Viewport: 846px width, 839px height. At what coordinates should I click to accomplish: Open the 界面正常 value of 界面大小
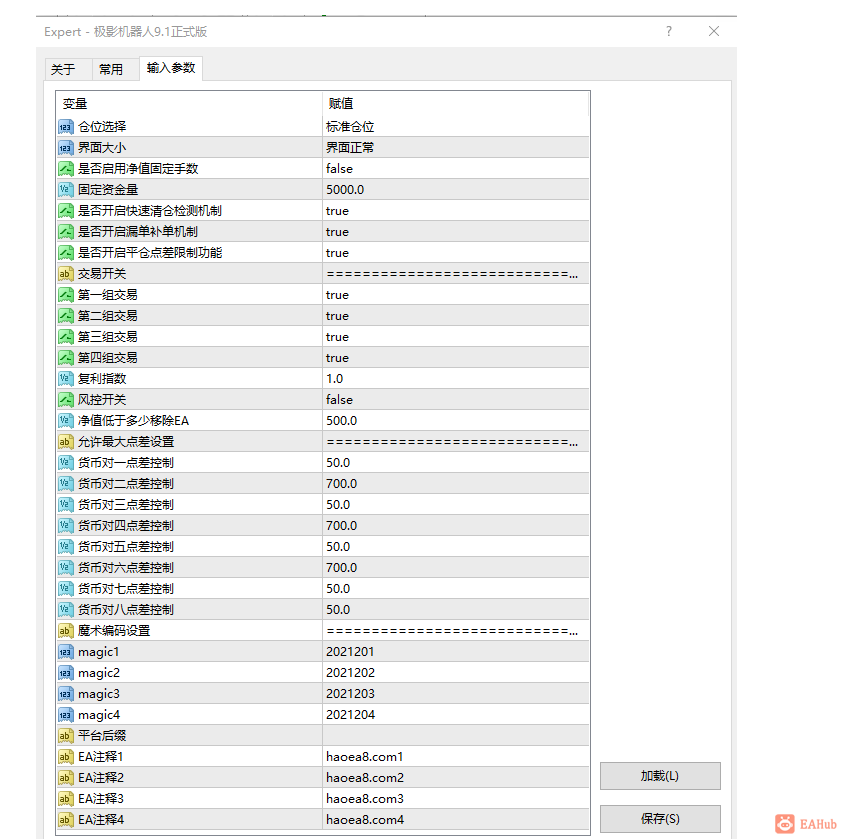[456, 148]
